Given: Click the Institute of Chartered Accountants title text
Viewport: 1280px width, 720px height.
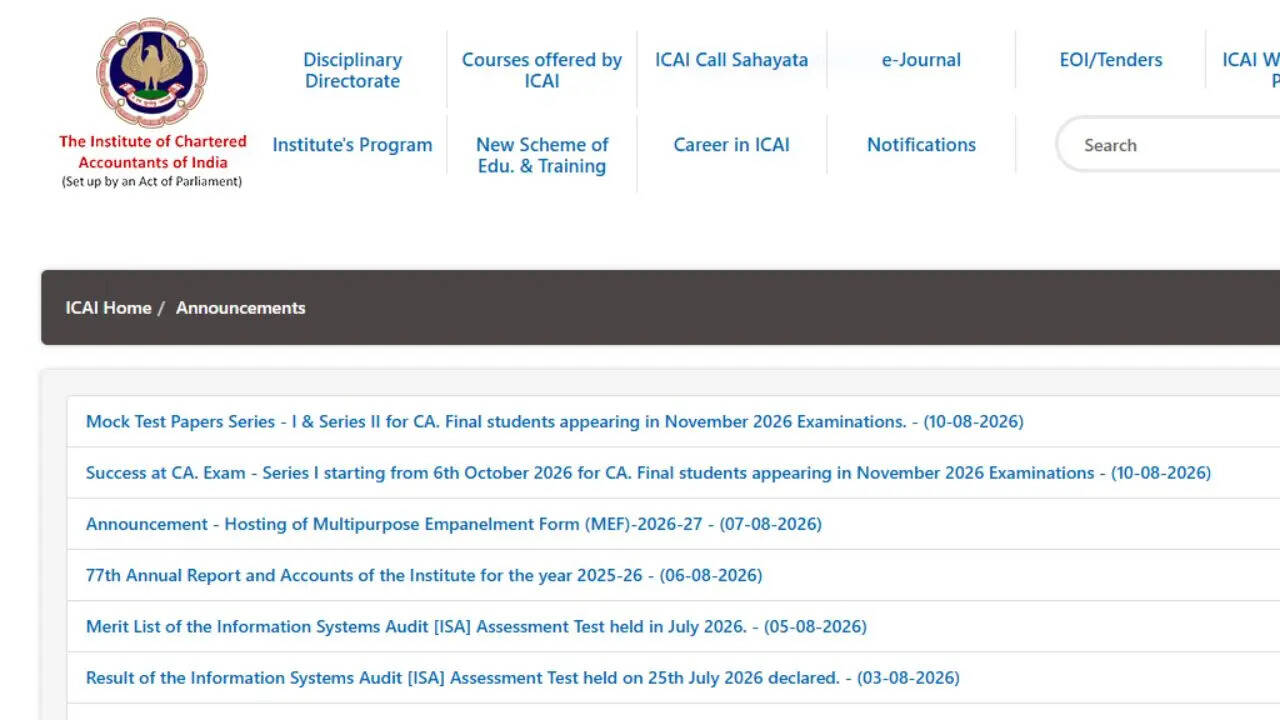Looking at the screenshot, I should pos(152,152).
